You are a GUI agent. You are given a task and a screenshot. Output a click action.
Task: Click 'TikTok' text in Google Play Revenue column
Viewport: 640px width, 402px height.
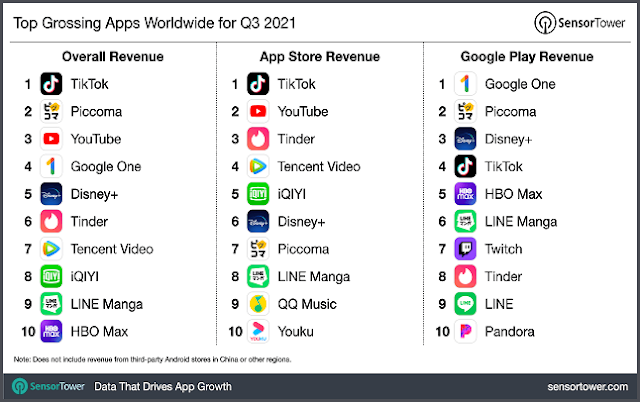(x=504, y=167)
